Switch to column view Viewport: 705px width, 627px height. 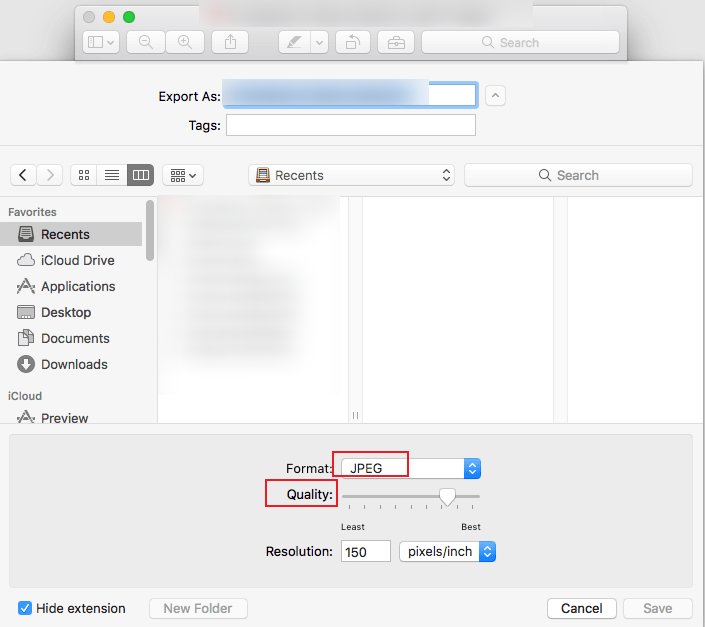click(x=141, y=175)
